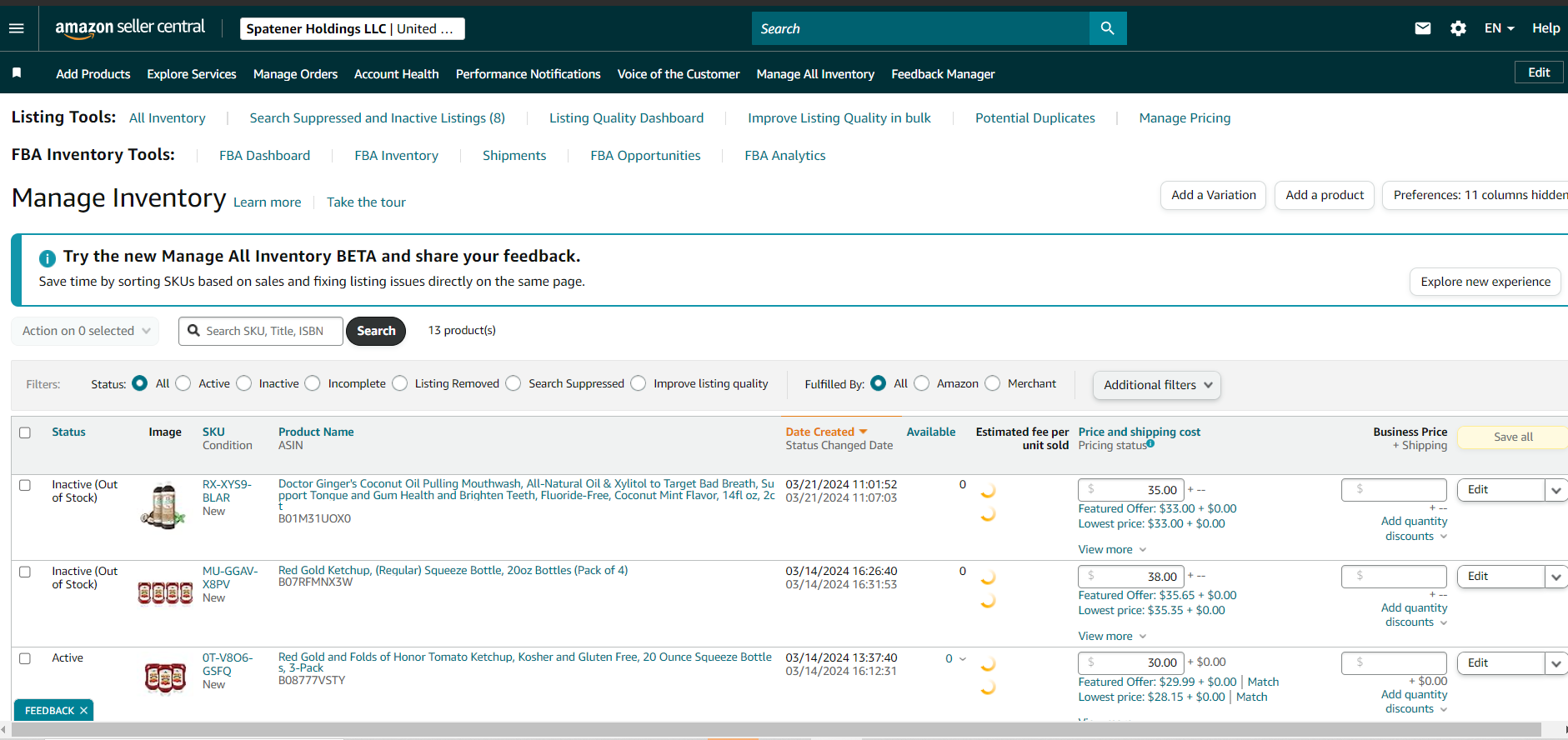
Task: Open the EN language dropdown
Action: coord(1499,28)
